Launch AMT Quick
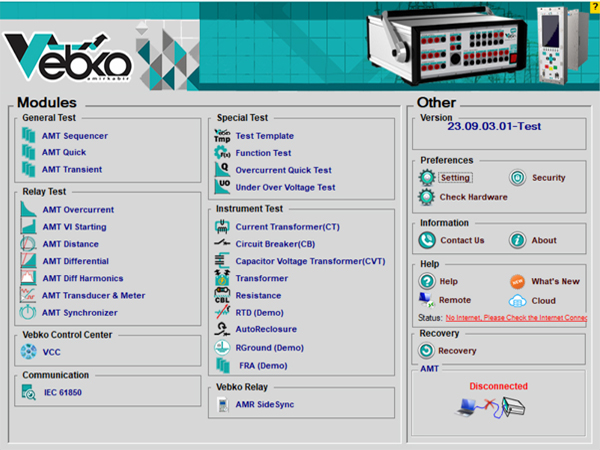This screenshot has width=600, height=450. coord(64,152)
